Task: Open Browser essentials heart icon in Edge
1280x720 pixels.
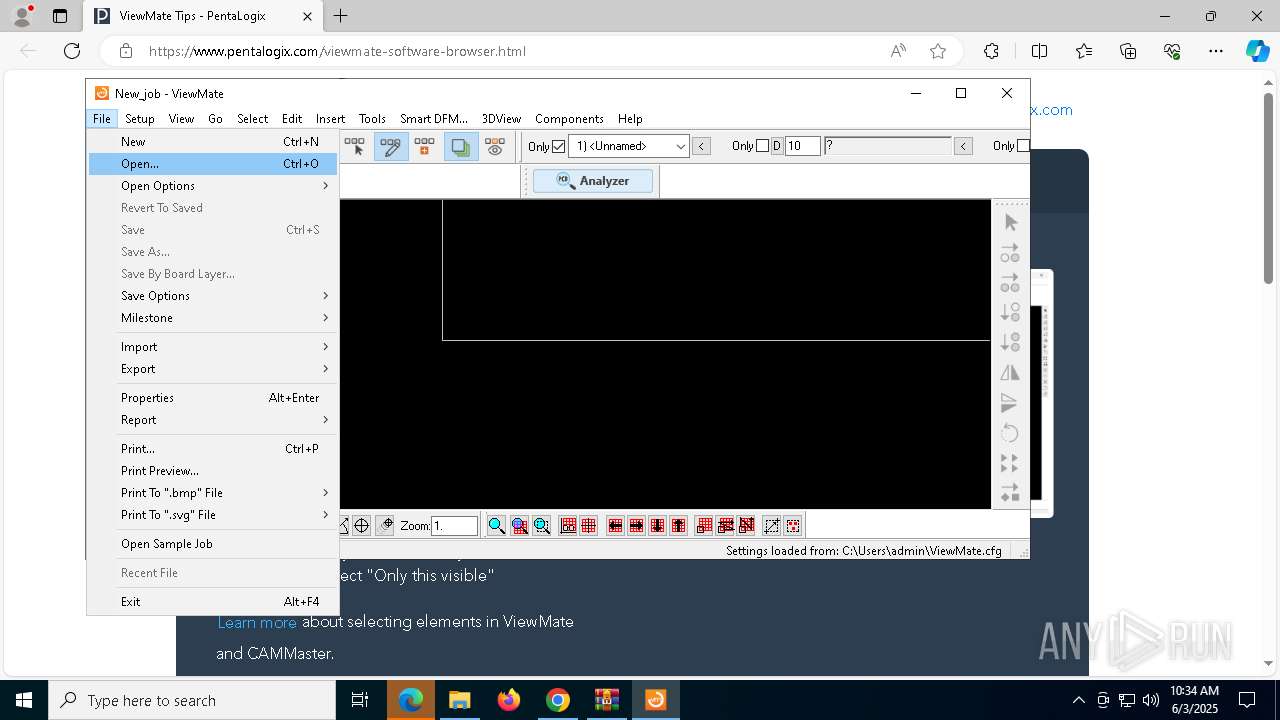Action: point(1172,51)
